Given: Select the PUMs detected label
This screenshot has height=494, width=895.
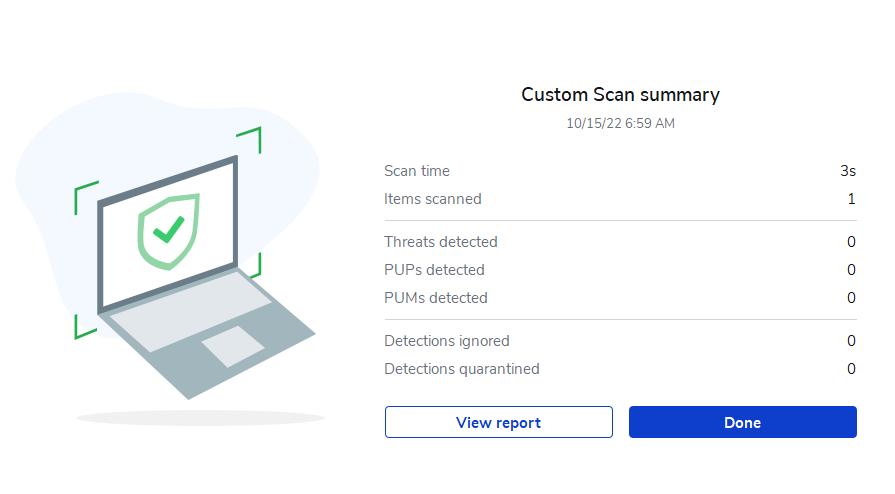Looking at the screenshot, I should tap(436, 298).
